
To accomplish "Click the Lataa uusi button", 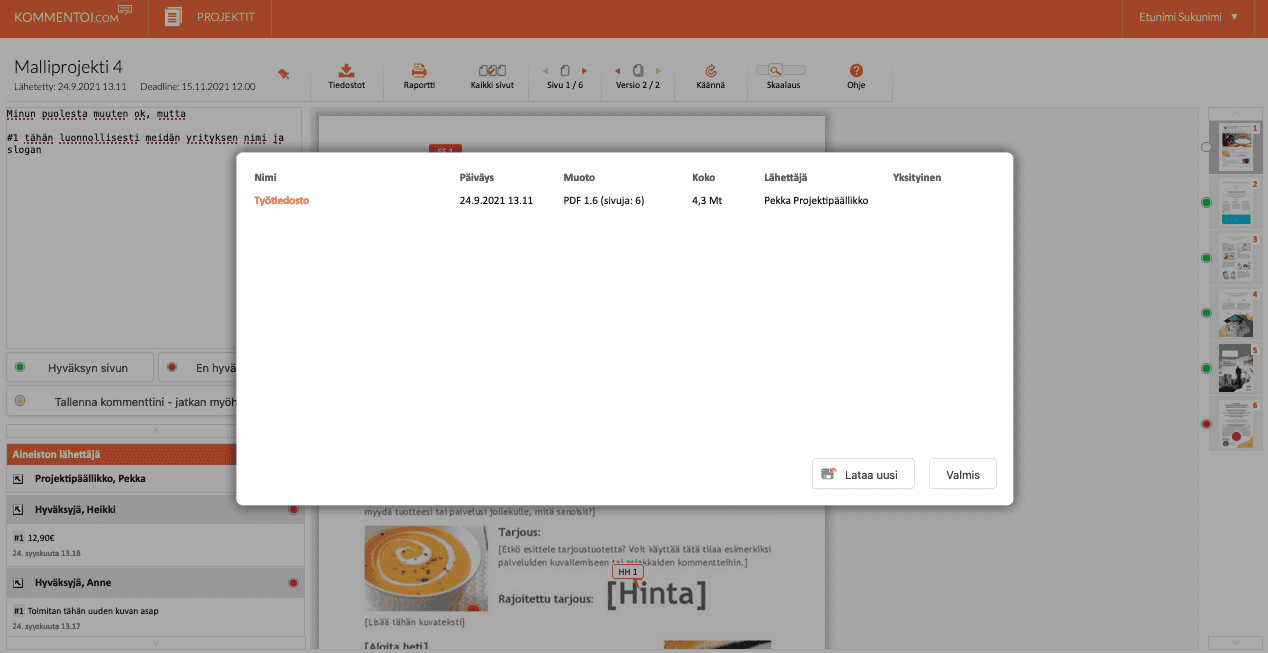I will pos(863,474).
